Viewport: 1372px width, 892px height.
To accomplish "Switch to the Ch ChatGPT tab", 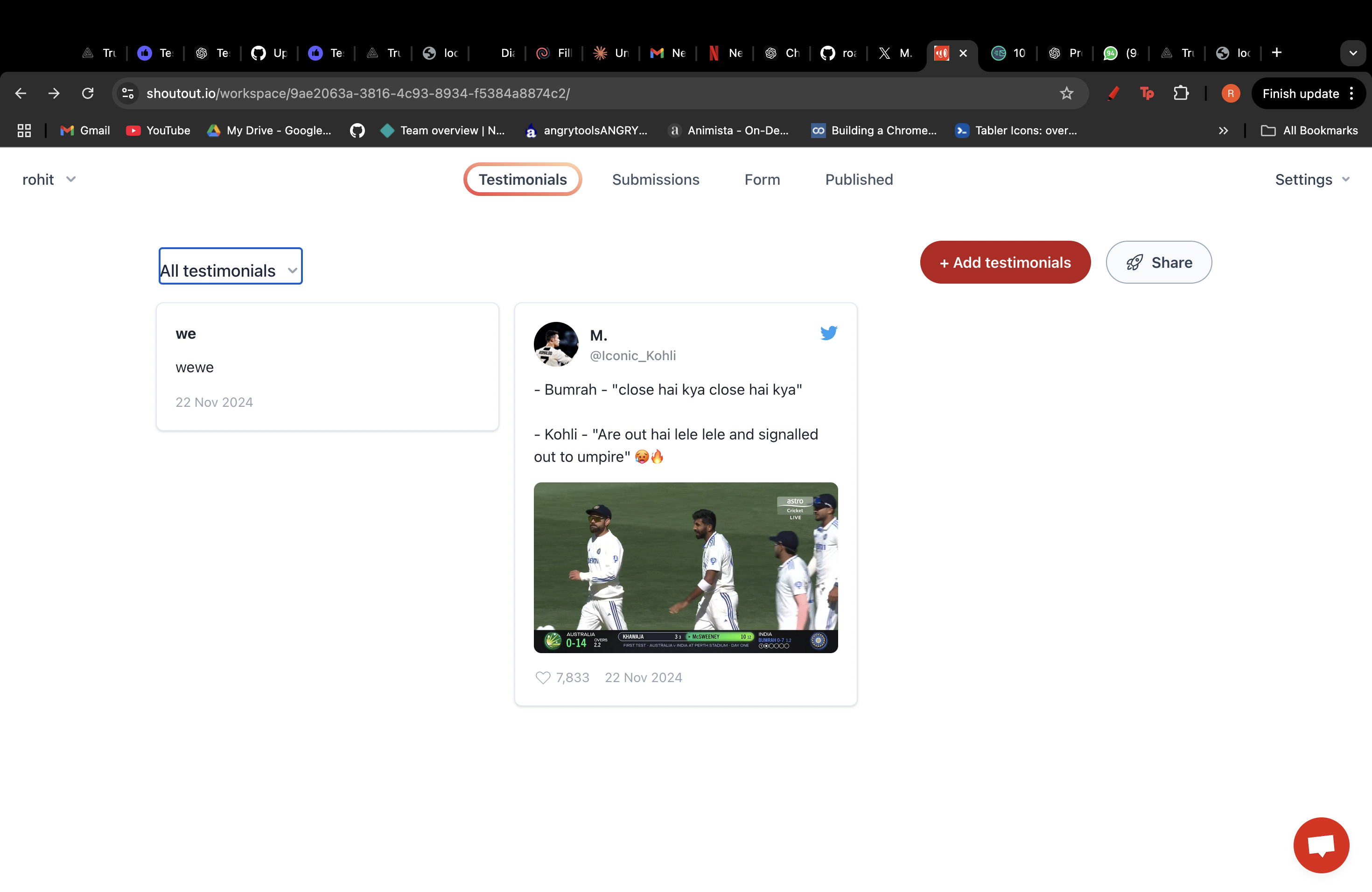I will [782, 53].
